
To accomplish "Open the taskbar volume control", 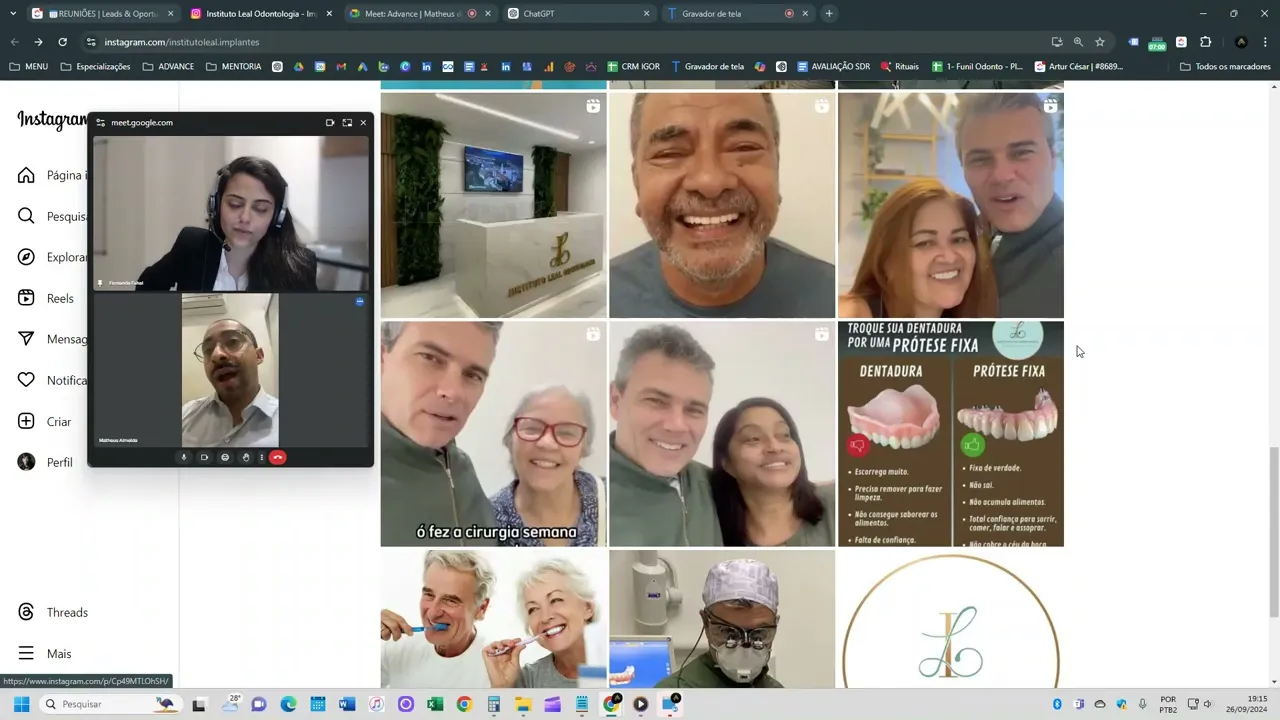I will [x=1208, y=704].
